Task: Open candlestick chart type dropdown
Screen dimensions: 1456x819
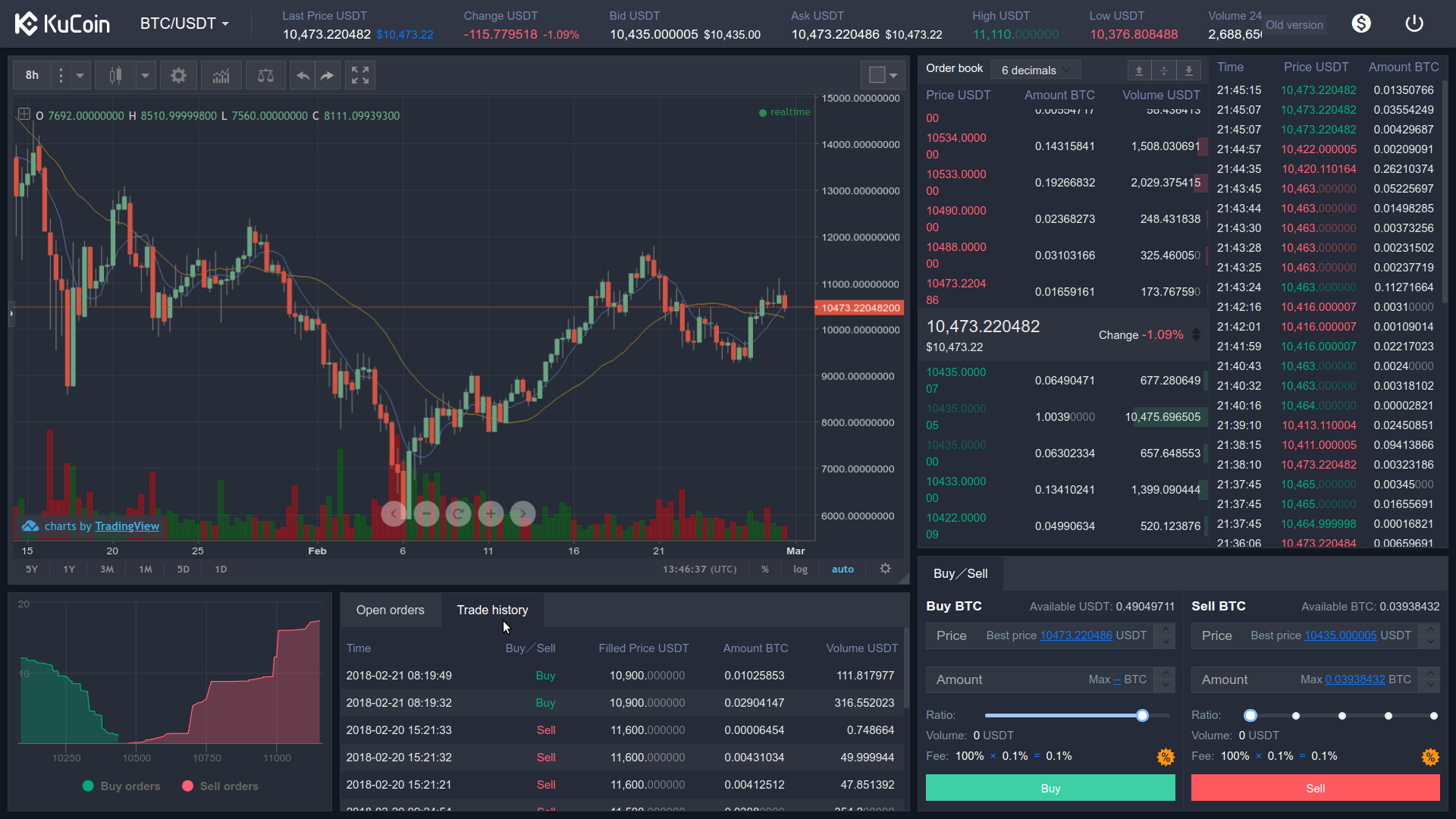Action: tap(145, 75)
